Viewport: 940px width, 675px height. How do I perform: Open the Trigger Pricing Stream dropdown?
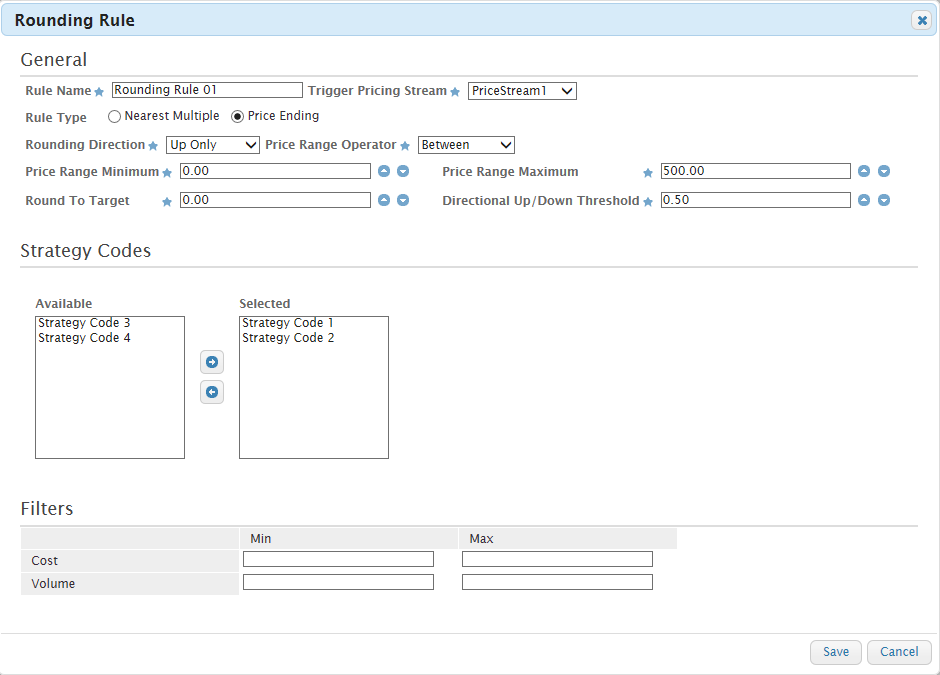coord(522,91)
